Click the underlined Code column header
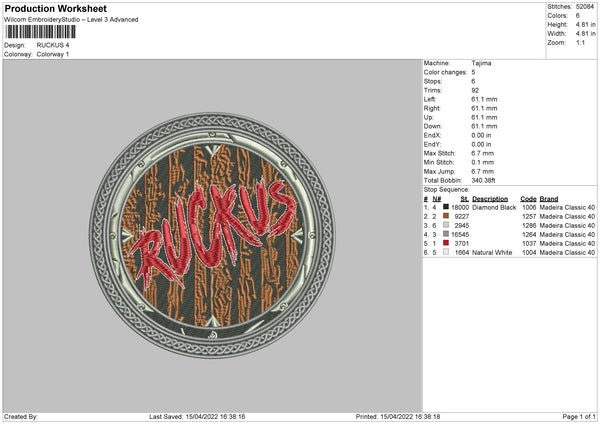This screenshot has width=600, height=424. coord(528,198)
